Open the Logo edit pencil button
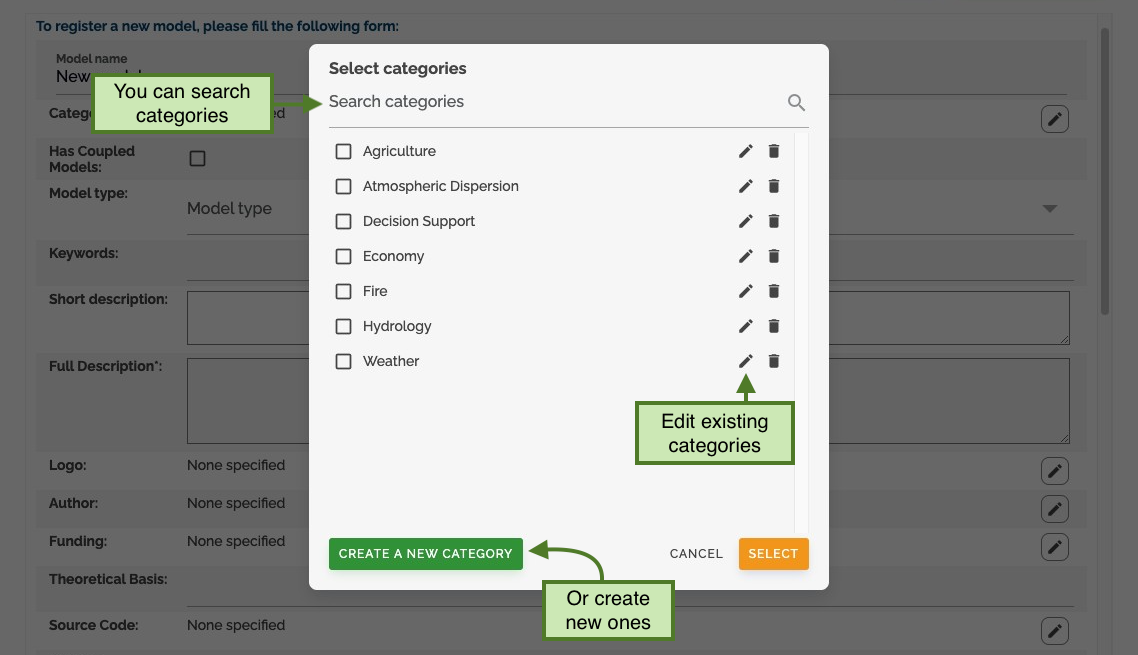This screenshot has height=655, width=1138. click(x=1055, y=471)
